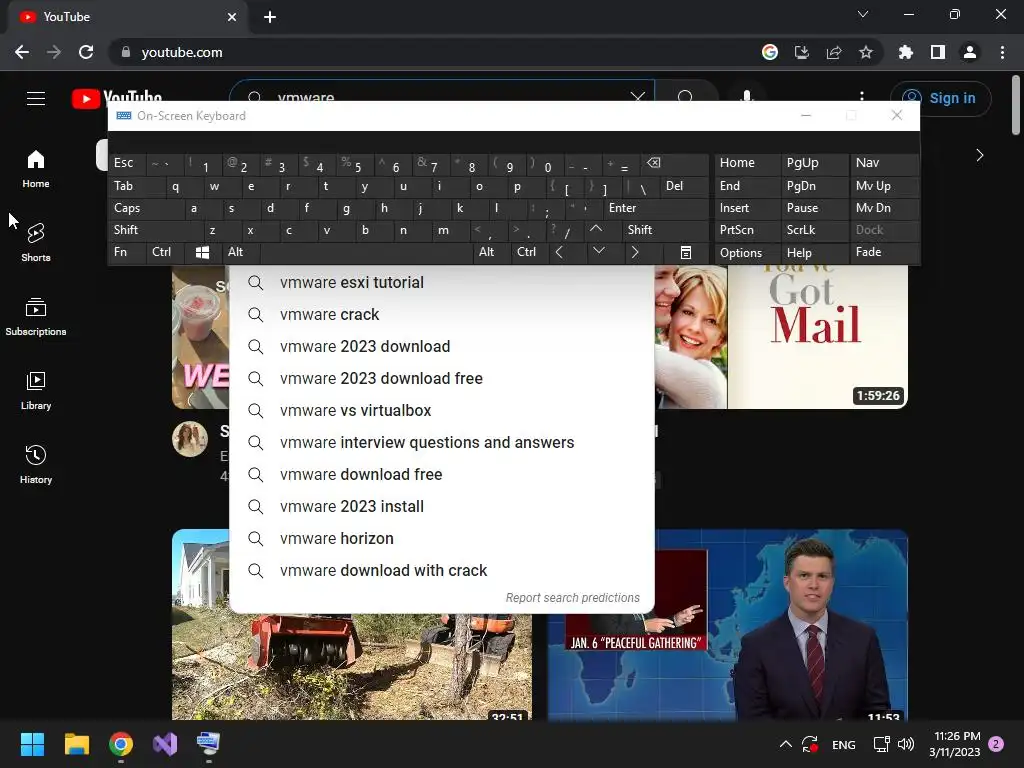Click Esc key on On-Screen Keyboard
This screenshot has width=1024, height=768.
click(127, 163)
